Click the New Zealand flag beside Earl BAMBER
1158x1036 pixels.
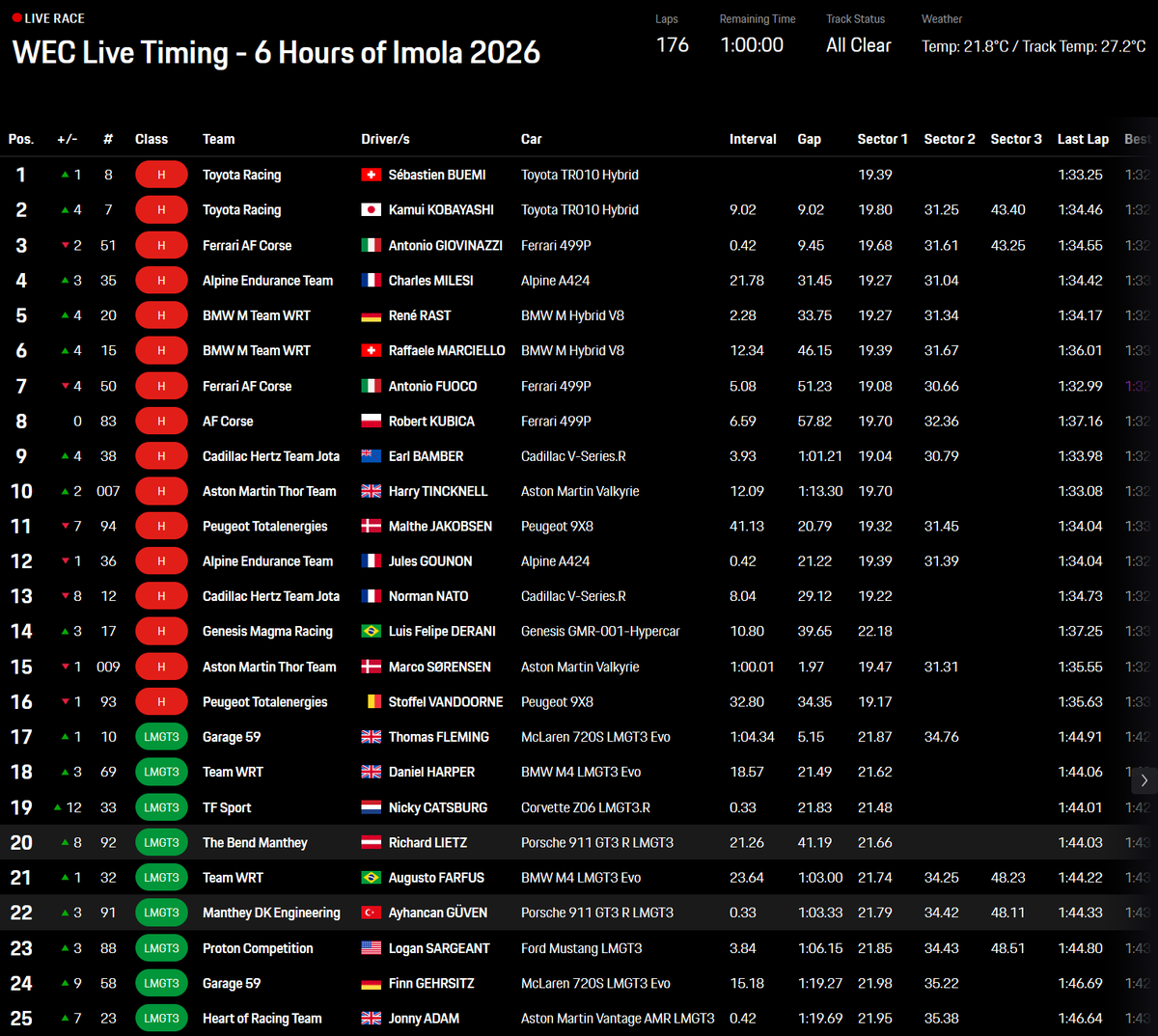(x=371, y=456)
